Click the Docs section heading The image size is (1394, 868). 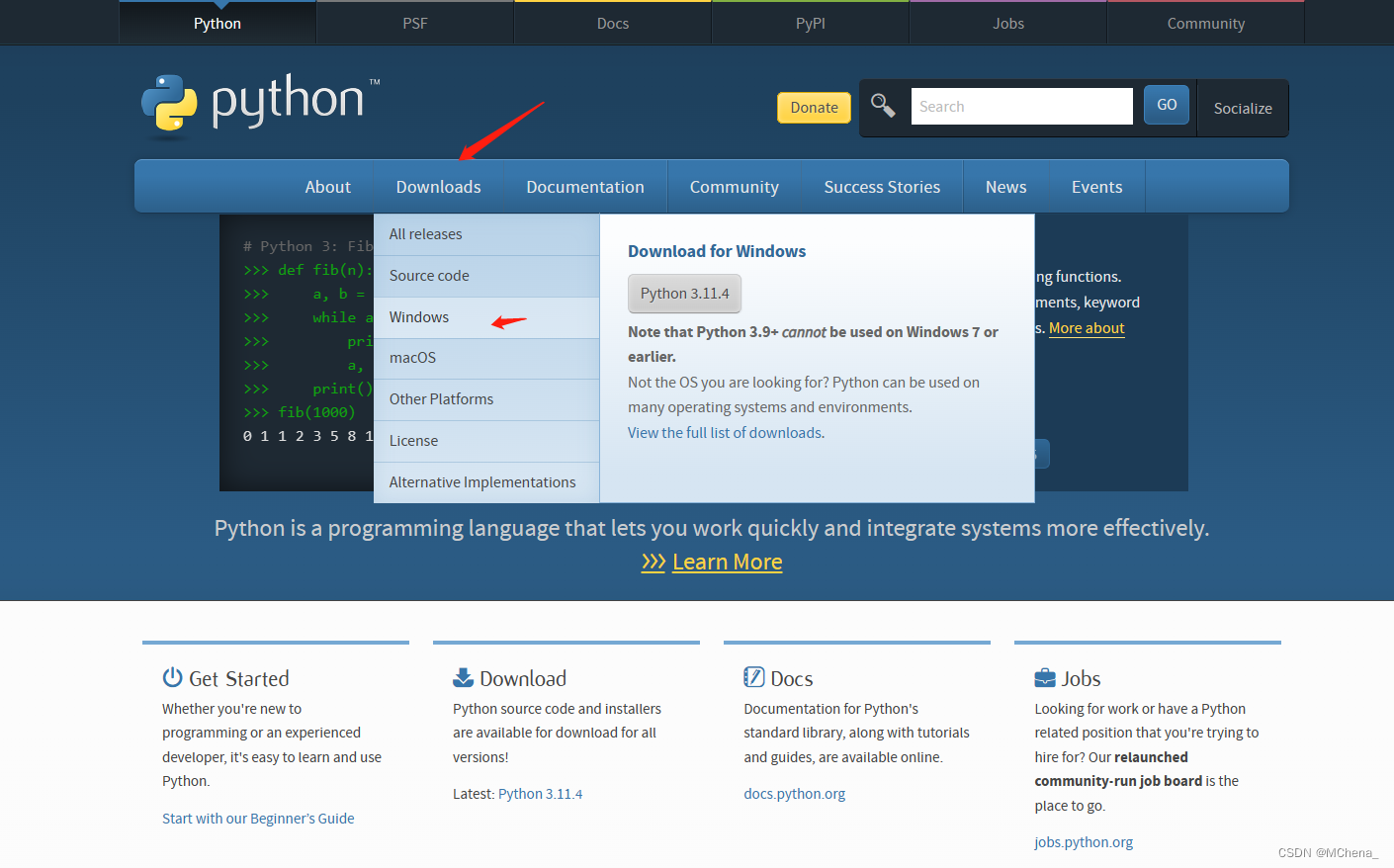coord(792,678)
